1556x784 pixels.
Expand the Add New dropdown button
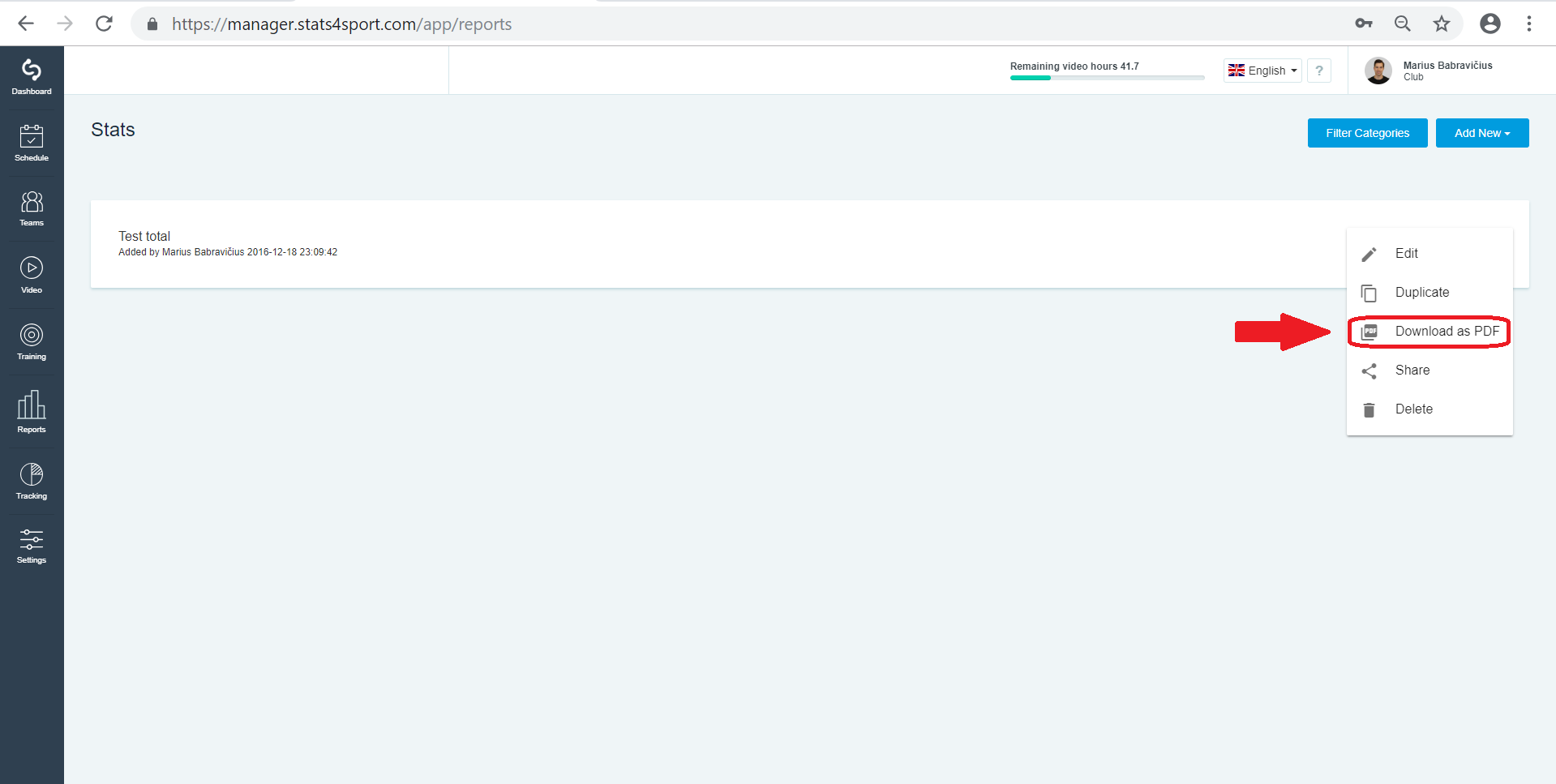(1482, 133)
